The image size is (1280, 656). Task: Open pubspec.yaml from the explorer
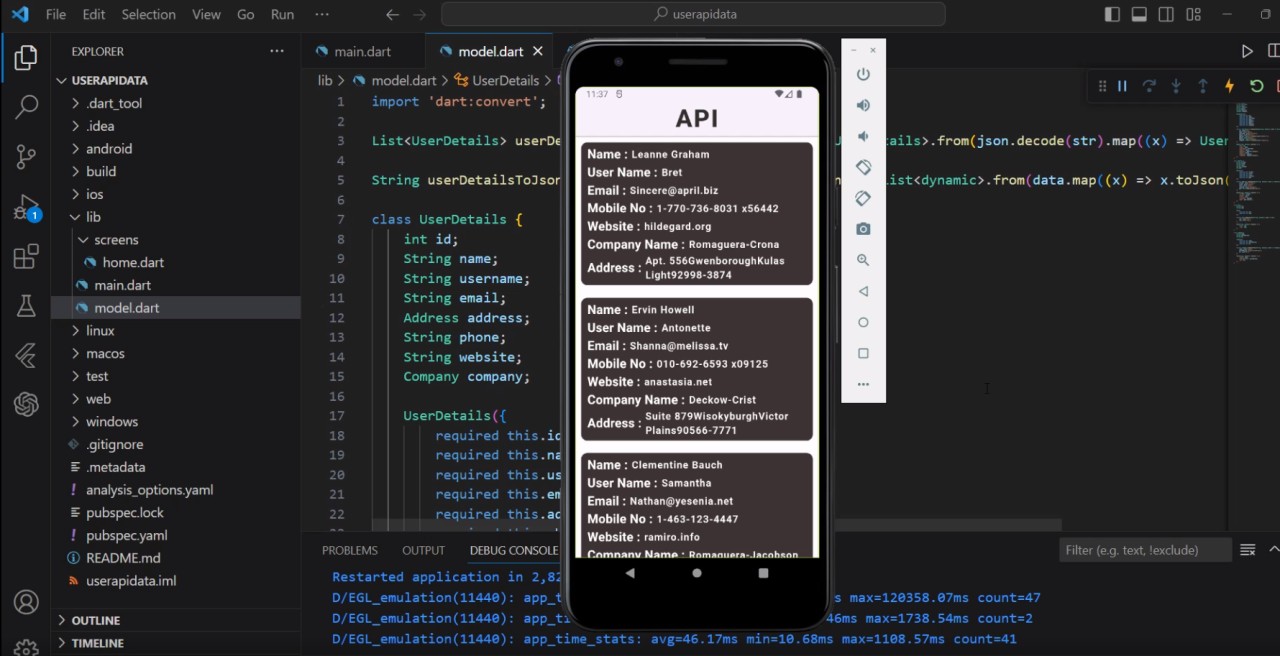click(126, 535)
